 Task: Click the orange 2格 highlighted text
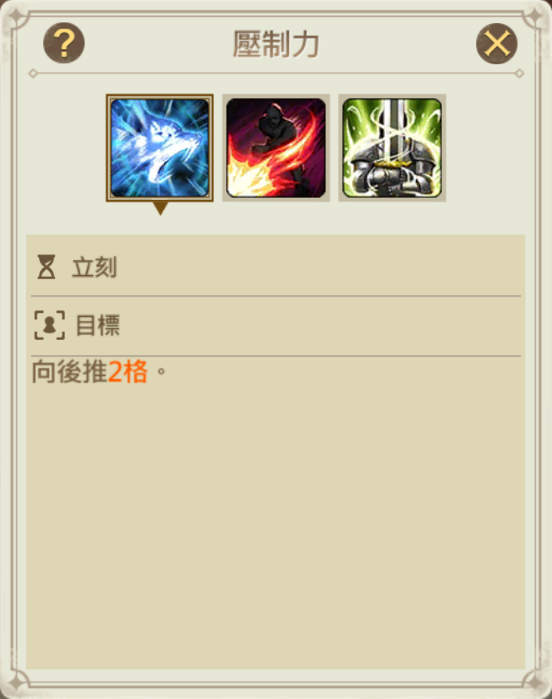(x=128, y=371)
